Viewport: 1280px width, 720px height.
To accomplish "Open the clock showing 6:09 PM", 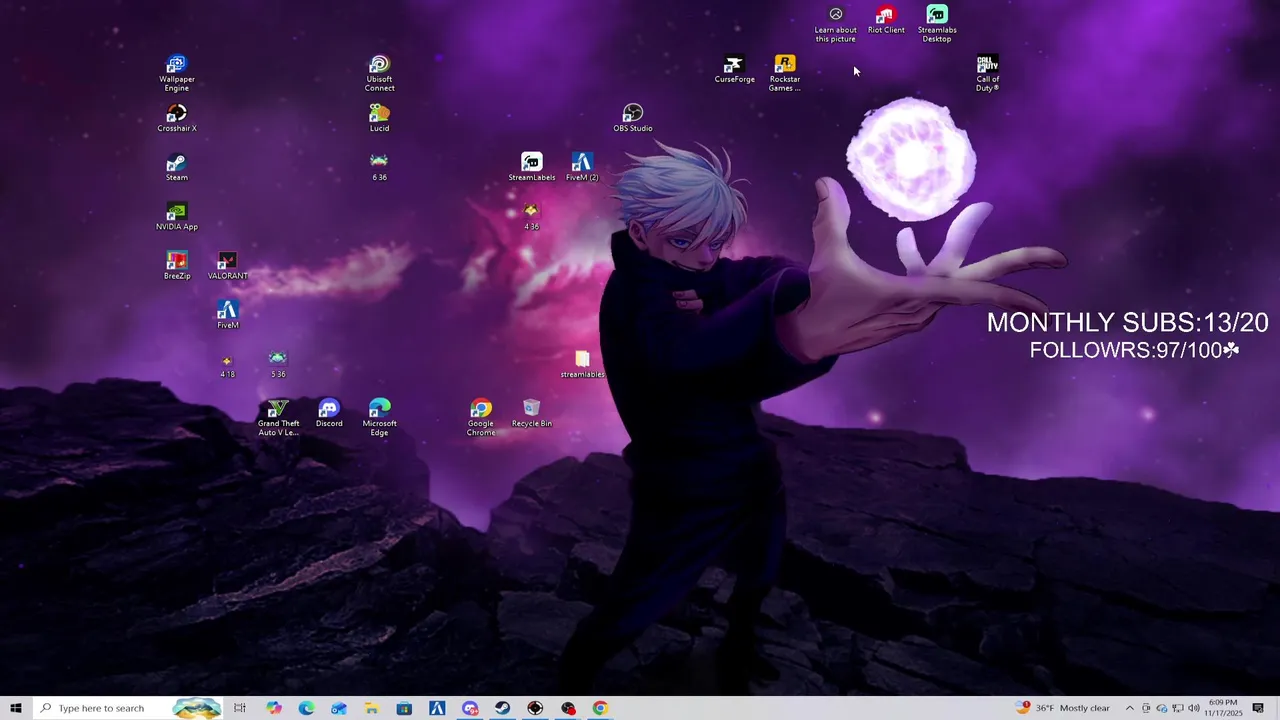I will 1224,708.
